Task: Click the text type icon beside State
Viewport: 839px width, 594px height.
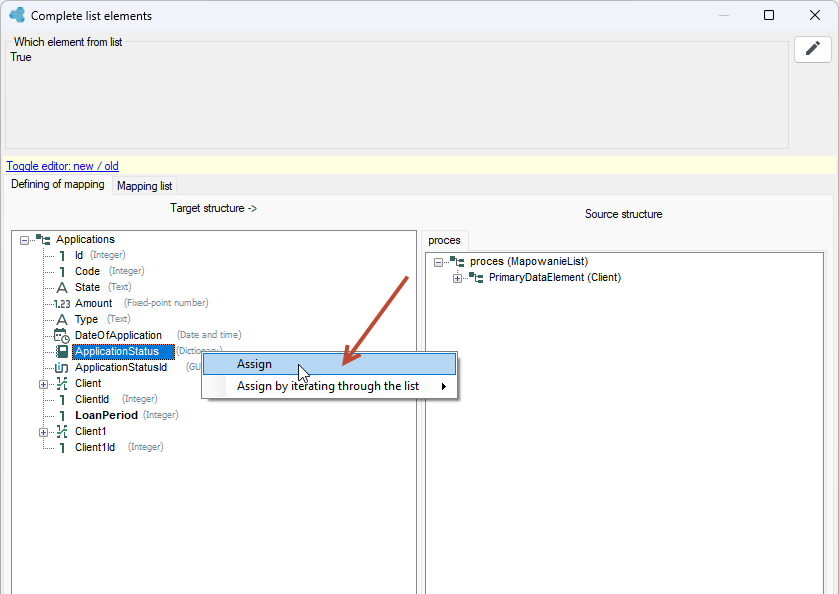Action: pyautogui.click(x=62, y=287)
